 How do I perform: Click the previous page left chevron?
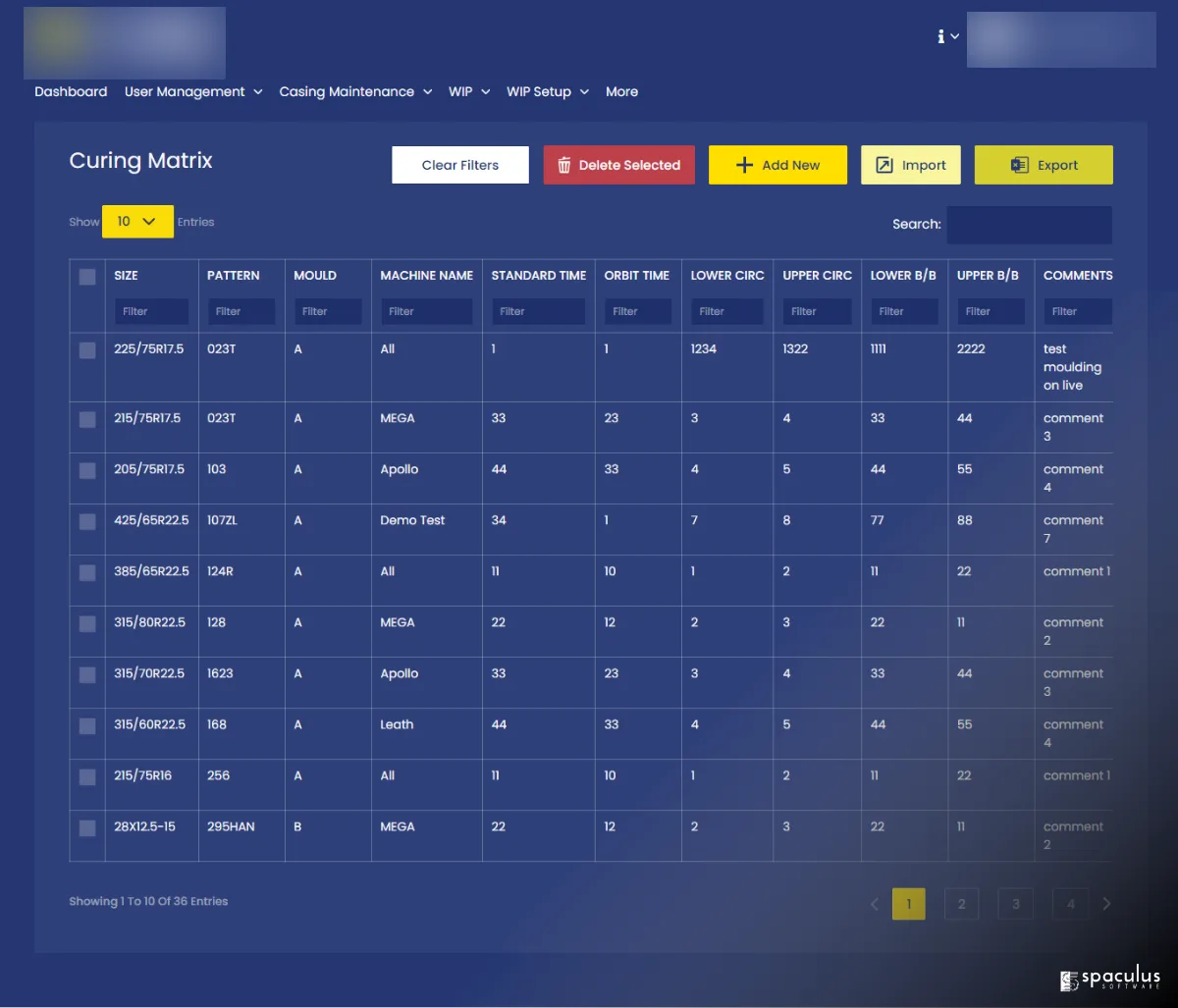click(x=875, y=904)
